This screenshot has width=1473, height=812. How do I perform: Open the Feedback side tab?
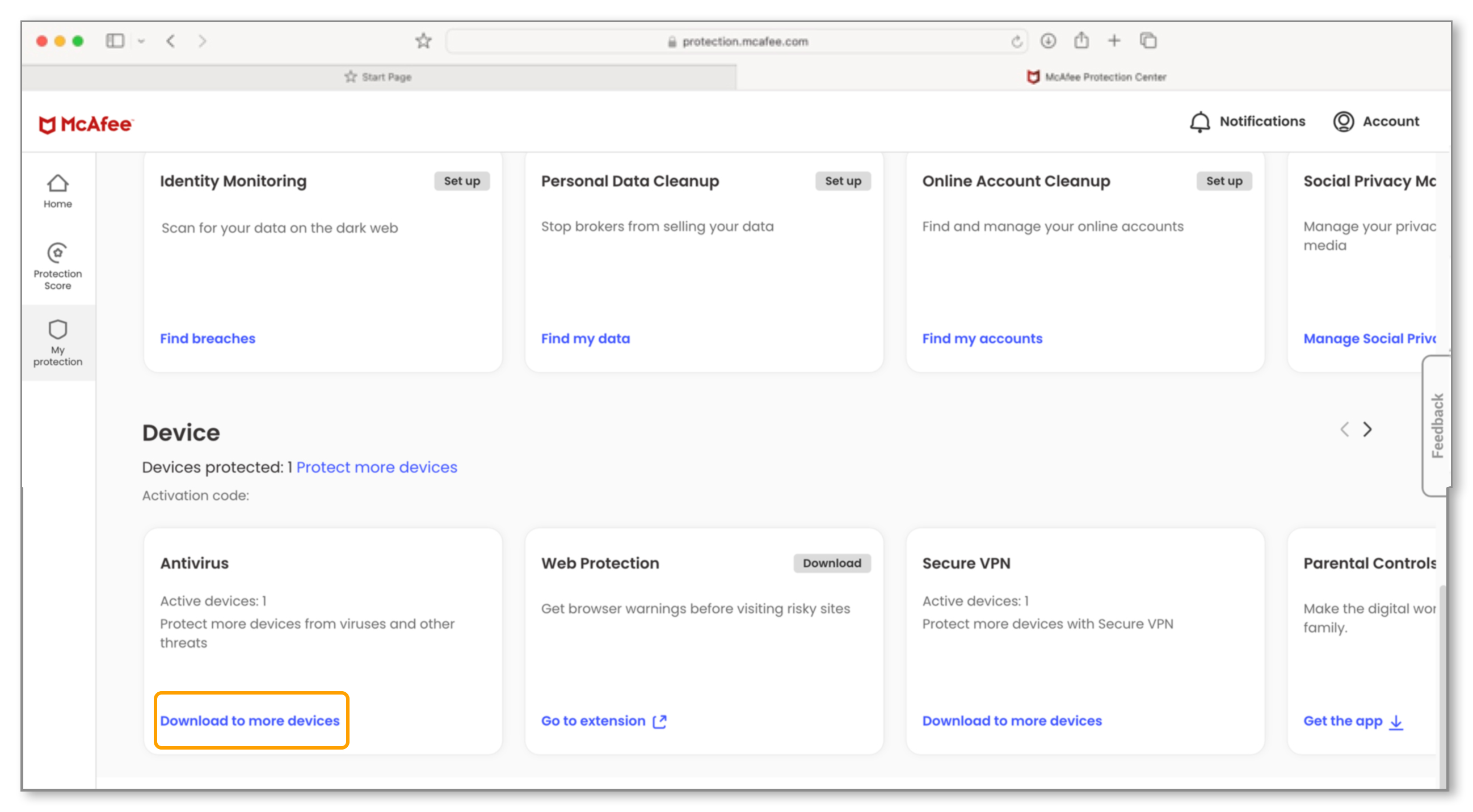tap(1437, 426)
